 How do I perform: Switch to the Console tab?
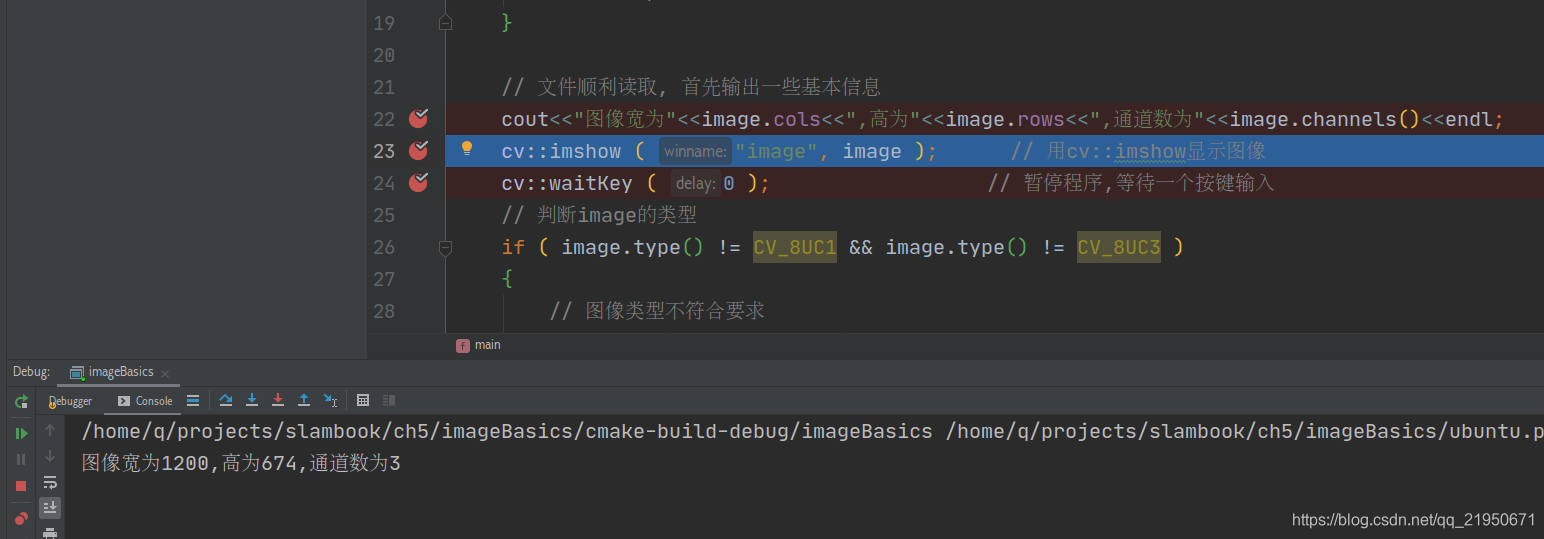[145, 401]
